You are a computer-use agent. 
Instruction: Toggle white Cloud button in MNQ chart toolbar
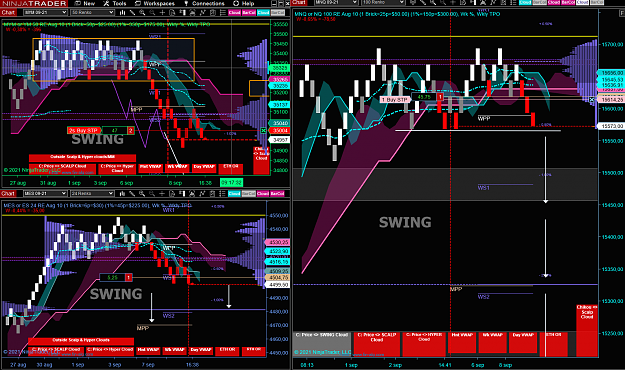pos(582,2)
